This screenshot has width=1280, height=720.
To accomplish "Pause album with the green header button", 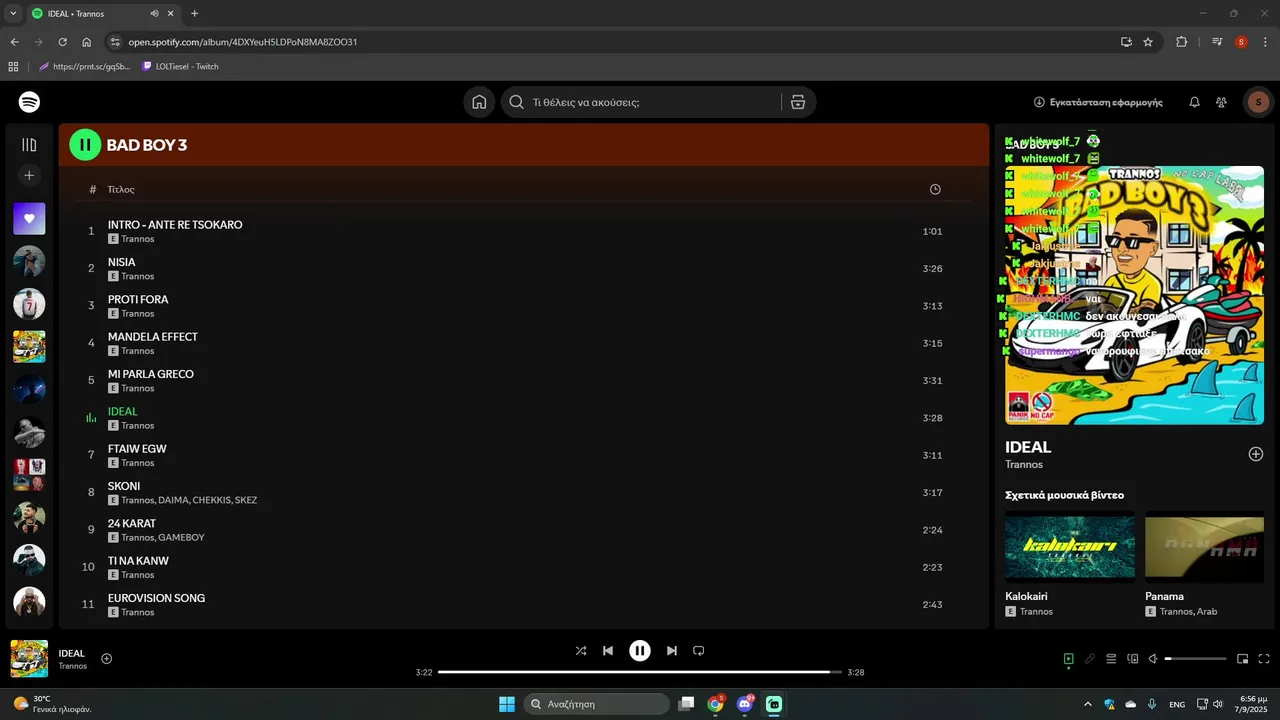I will coord(85,145).
